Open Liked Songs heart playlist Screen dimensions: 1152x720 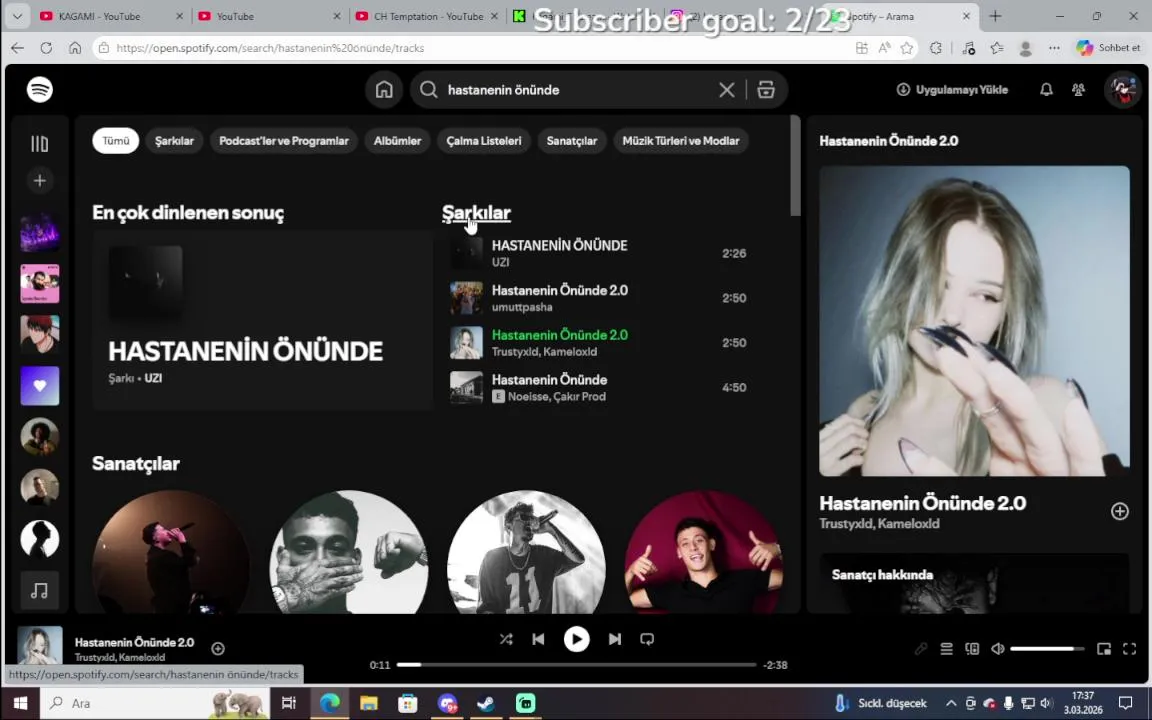(x=40, y=386)
